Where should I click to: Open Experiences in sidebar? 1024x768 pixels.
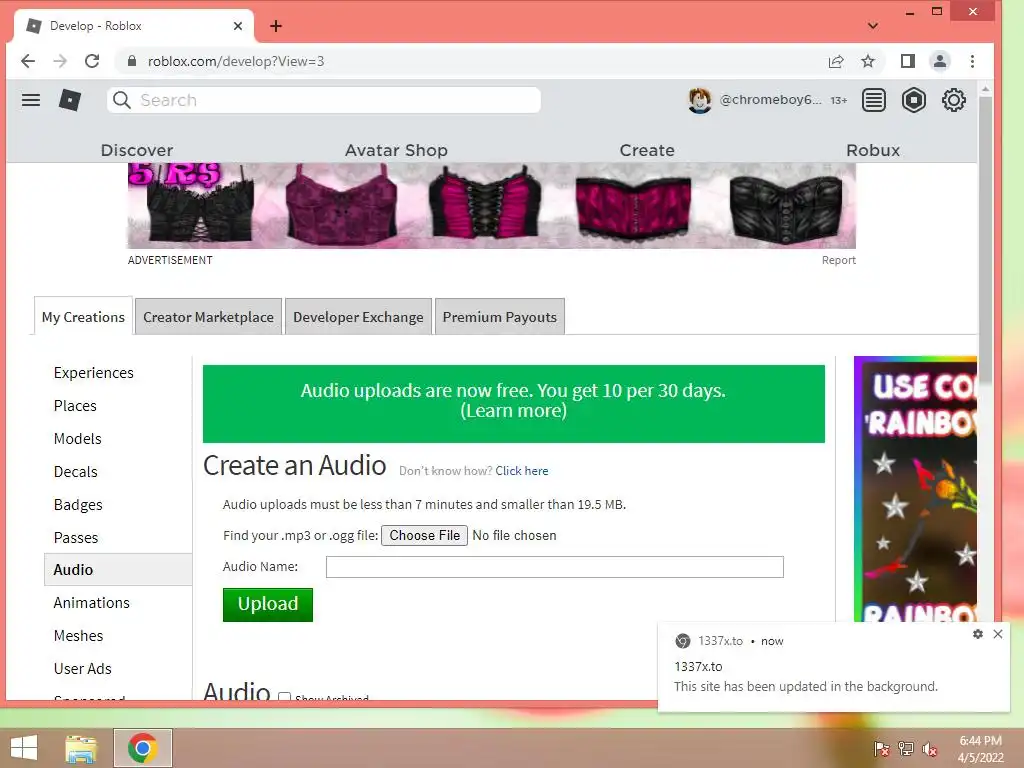(93, 373)
